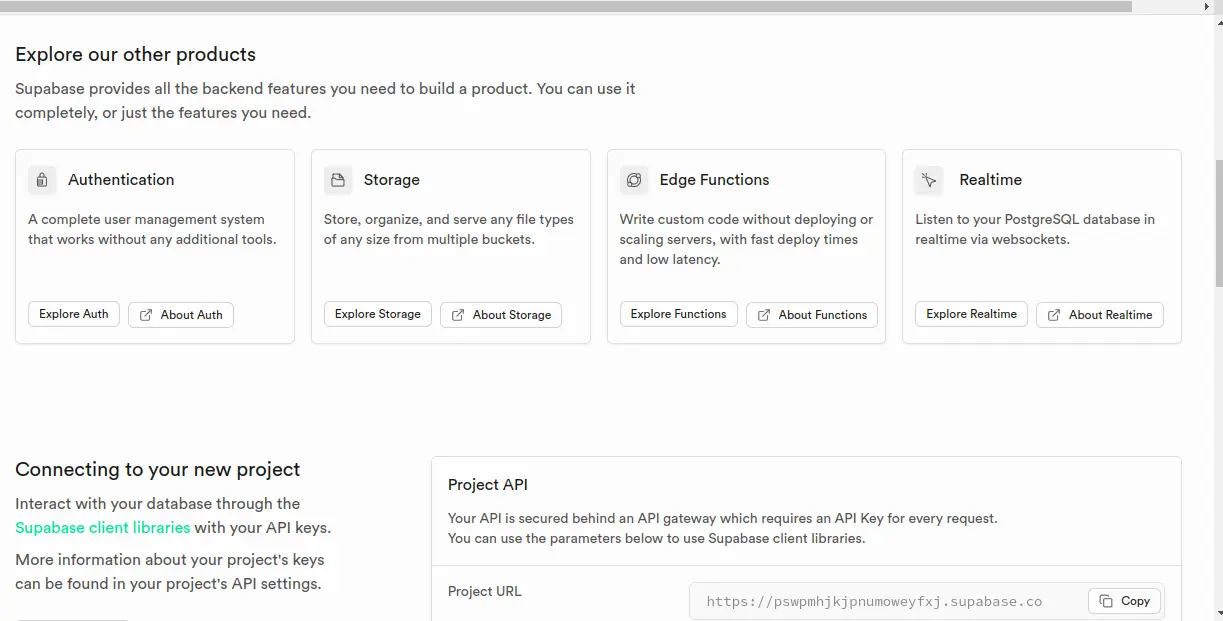Open the About Auth page

[x=181, y=315]
